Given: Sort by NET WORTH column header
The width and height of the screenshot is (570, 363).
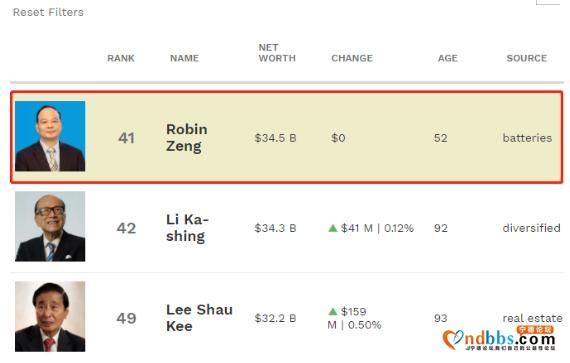Looking at the screenshot, I should tap(277, 53).
